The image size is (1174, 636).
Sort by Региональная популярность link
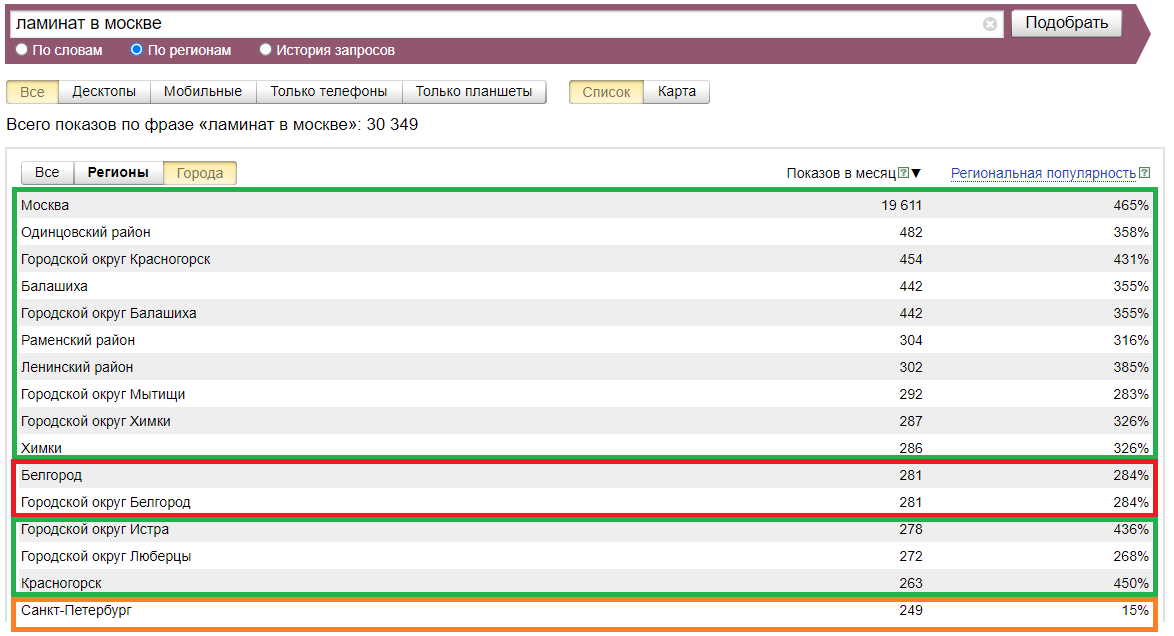(1043, 173)
